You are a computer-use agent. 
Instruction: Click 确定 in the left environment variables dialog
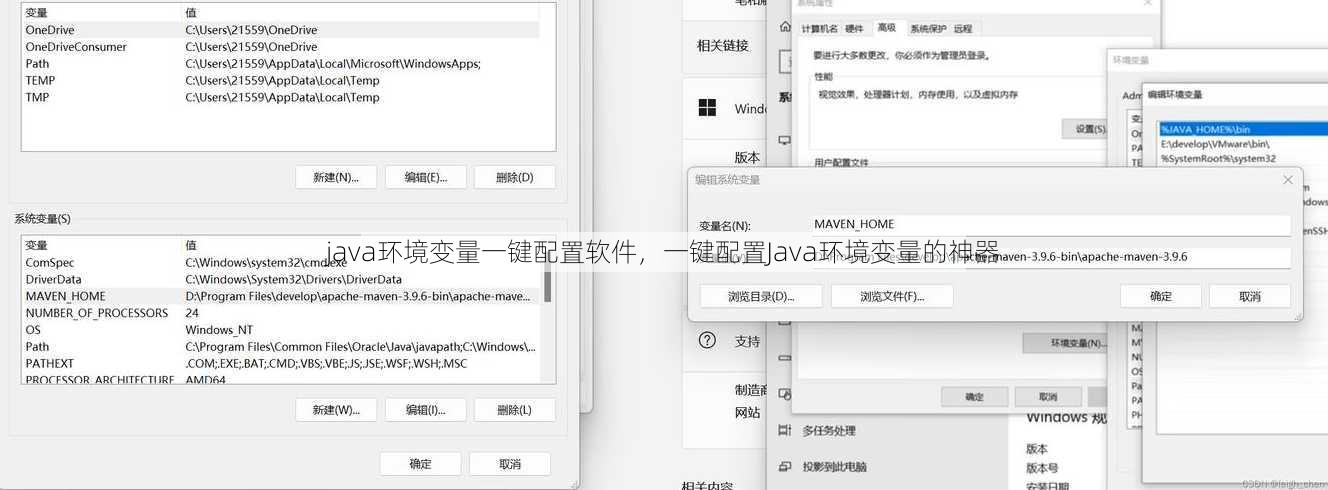[x=421, y=464]
